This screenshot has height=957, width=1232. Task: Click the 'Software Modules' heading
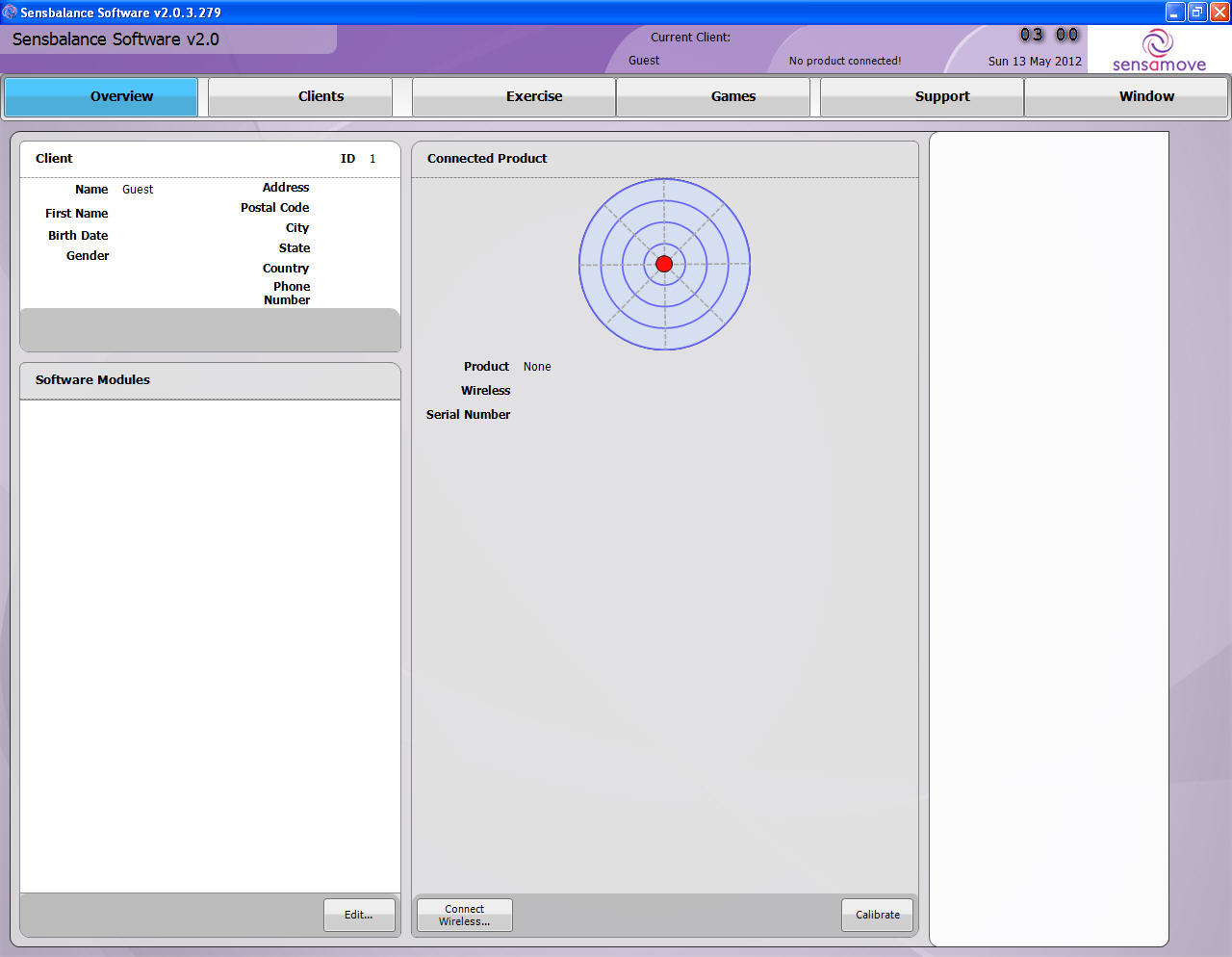tap(92, 380)
